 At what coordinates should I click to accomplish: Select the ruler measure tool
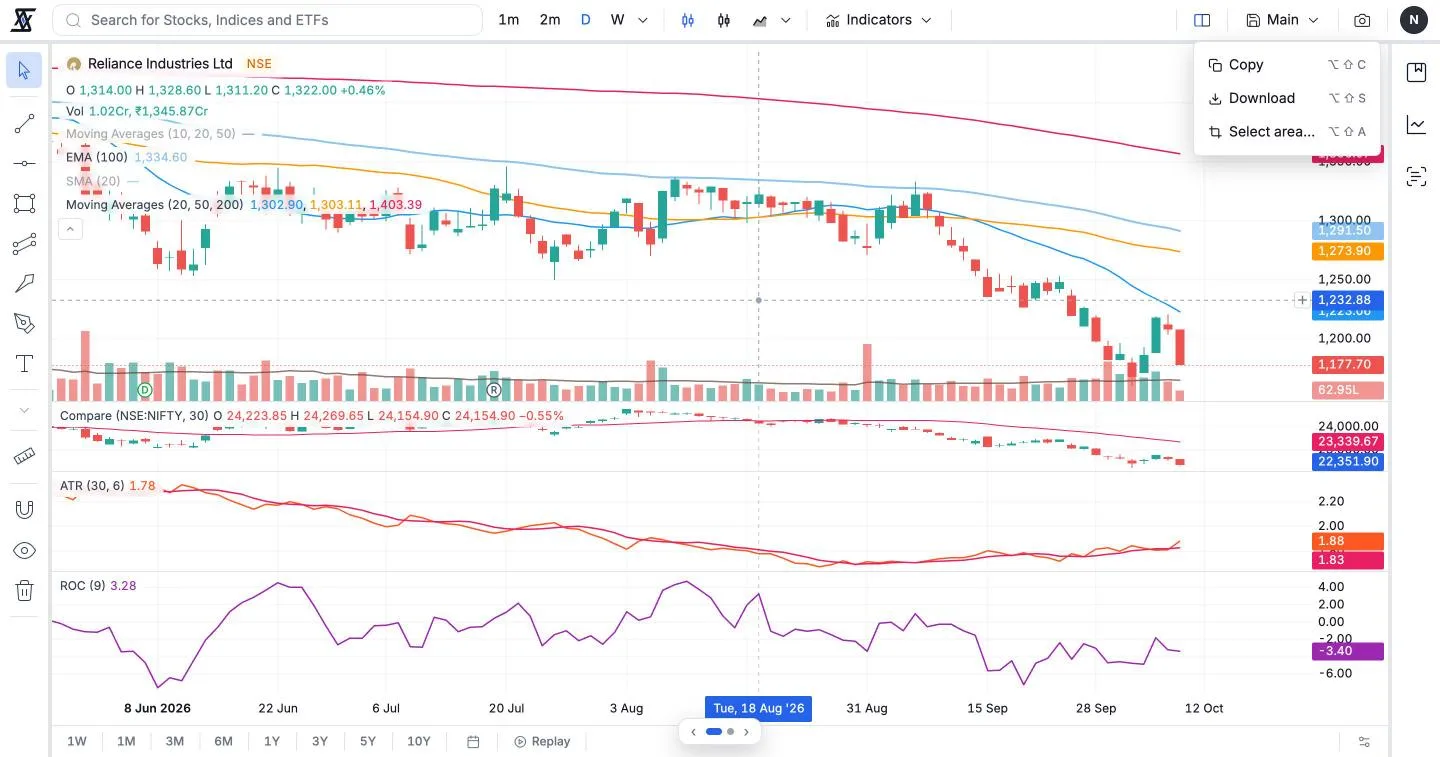24,457
